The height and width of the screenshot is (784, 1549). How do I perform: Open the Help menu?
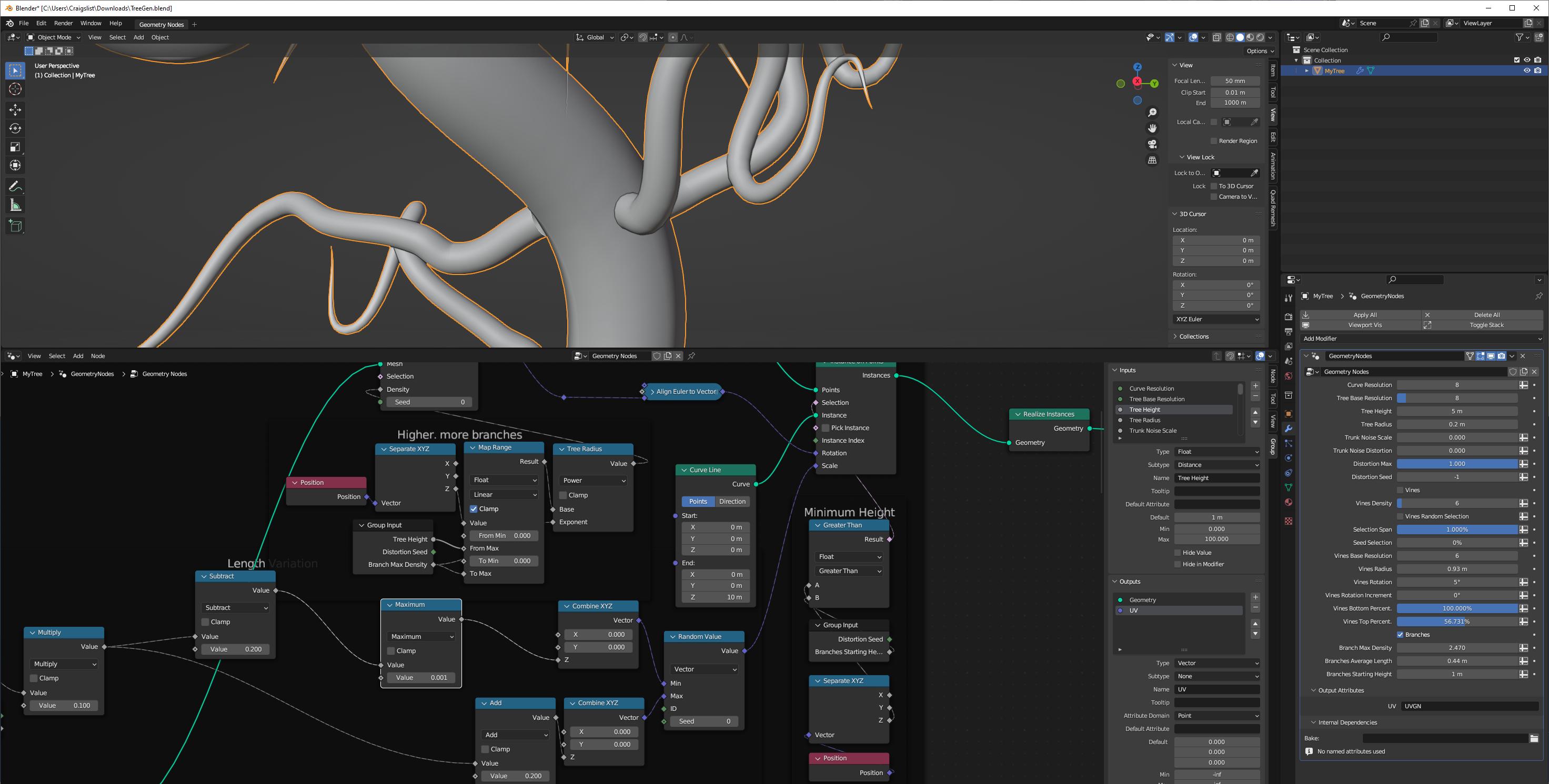point(115,23)
